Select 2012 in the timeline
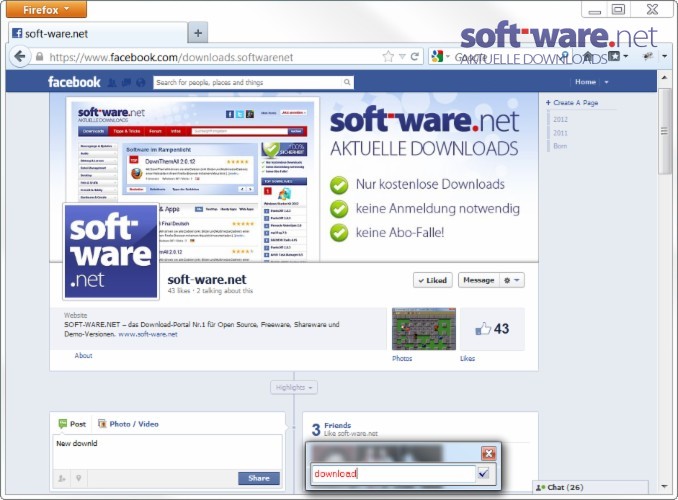This screenshot has width=678, height=500. (560, 119)
